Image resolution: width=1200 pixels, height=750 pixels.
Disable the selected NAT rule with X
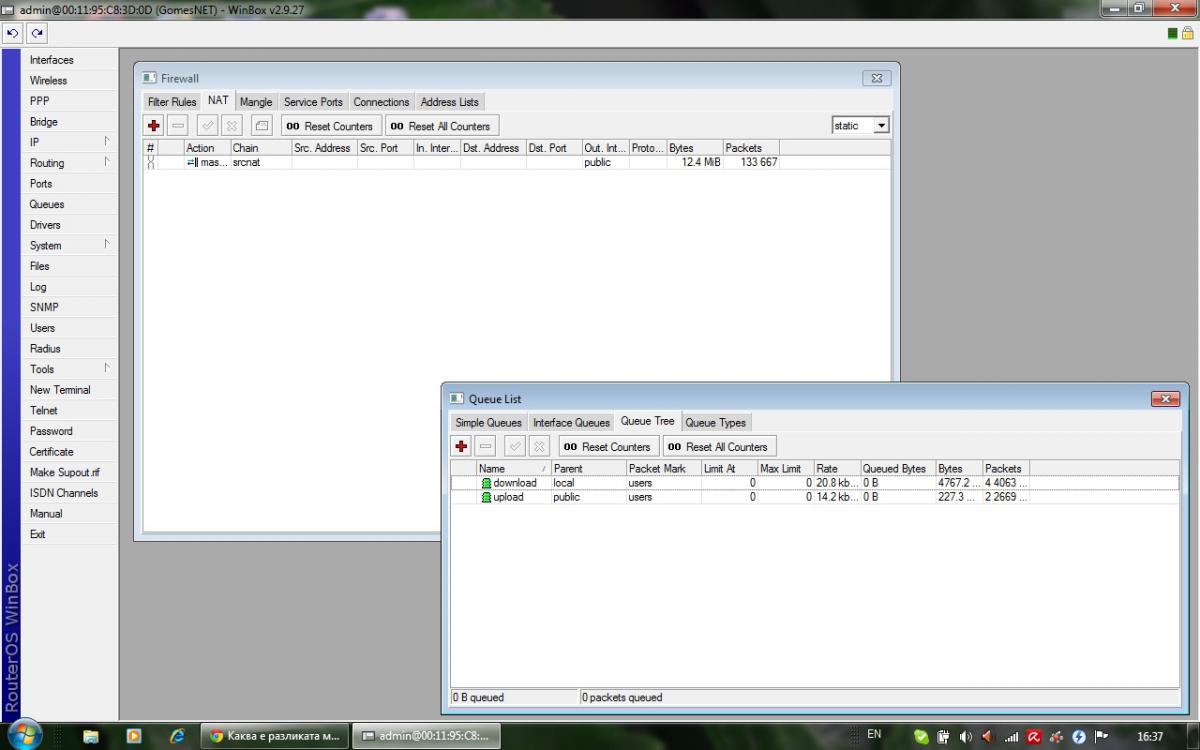coord(231,126)
